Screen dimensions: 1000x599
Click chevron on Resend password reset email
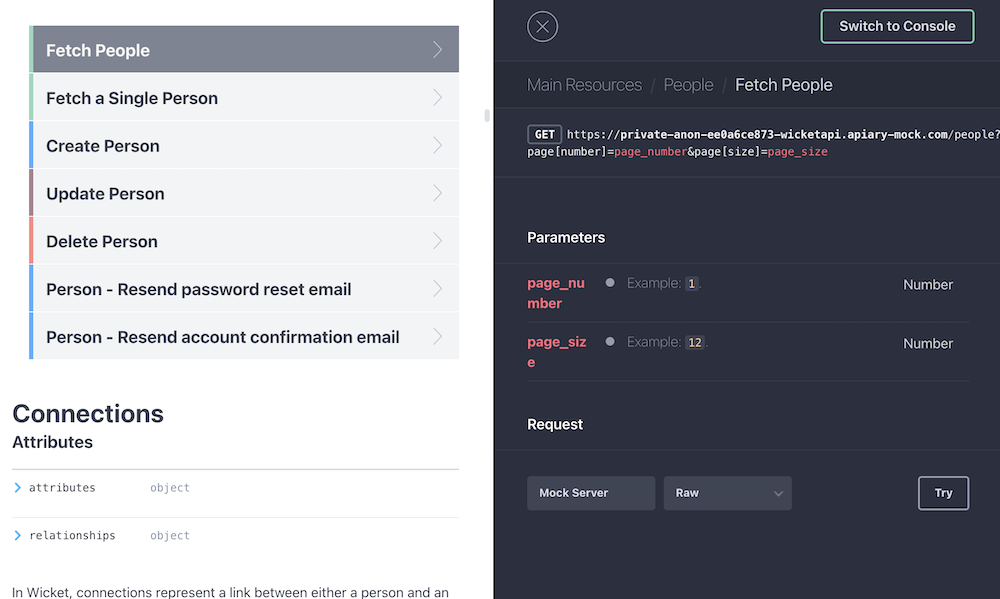[x=437, y=289]
